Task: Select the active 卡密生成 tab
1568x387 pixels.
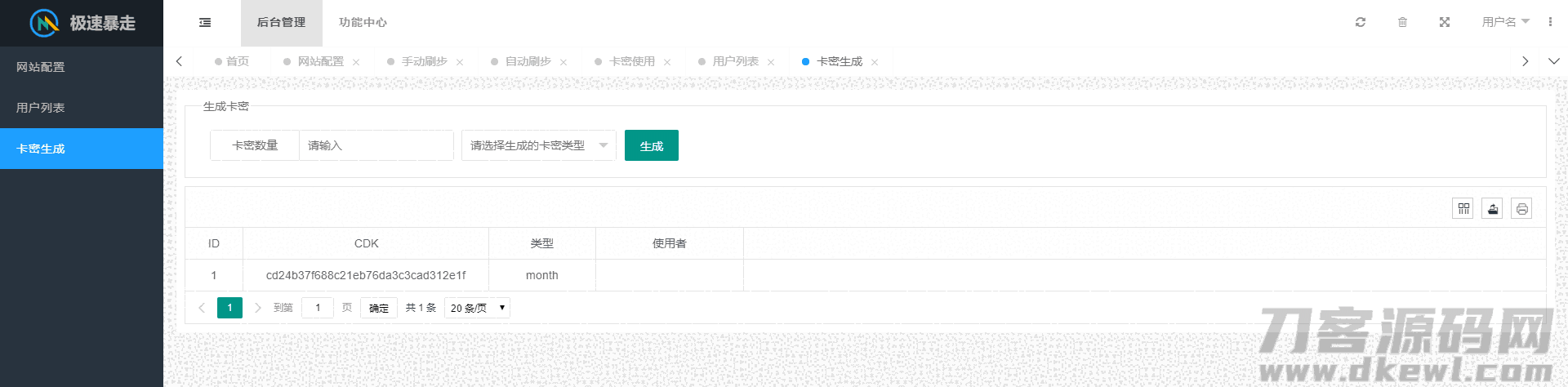Action: [x=839, y=61]
